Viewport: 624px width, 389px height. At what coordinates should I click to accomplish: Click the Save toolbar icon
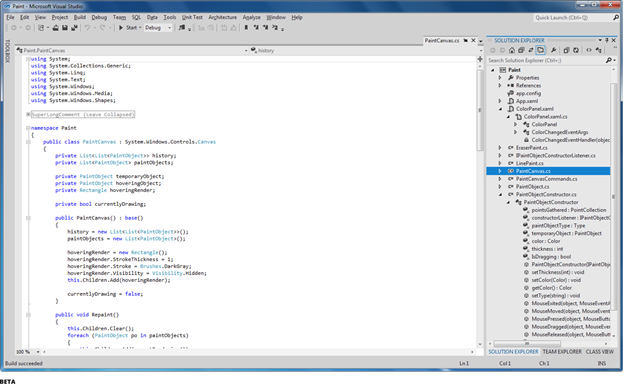(65, 28)
